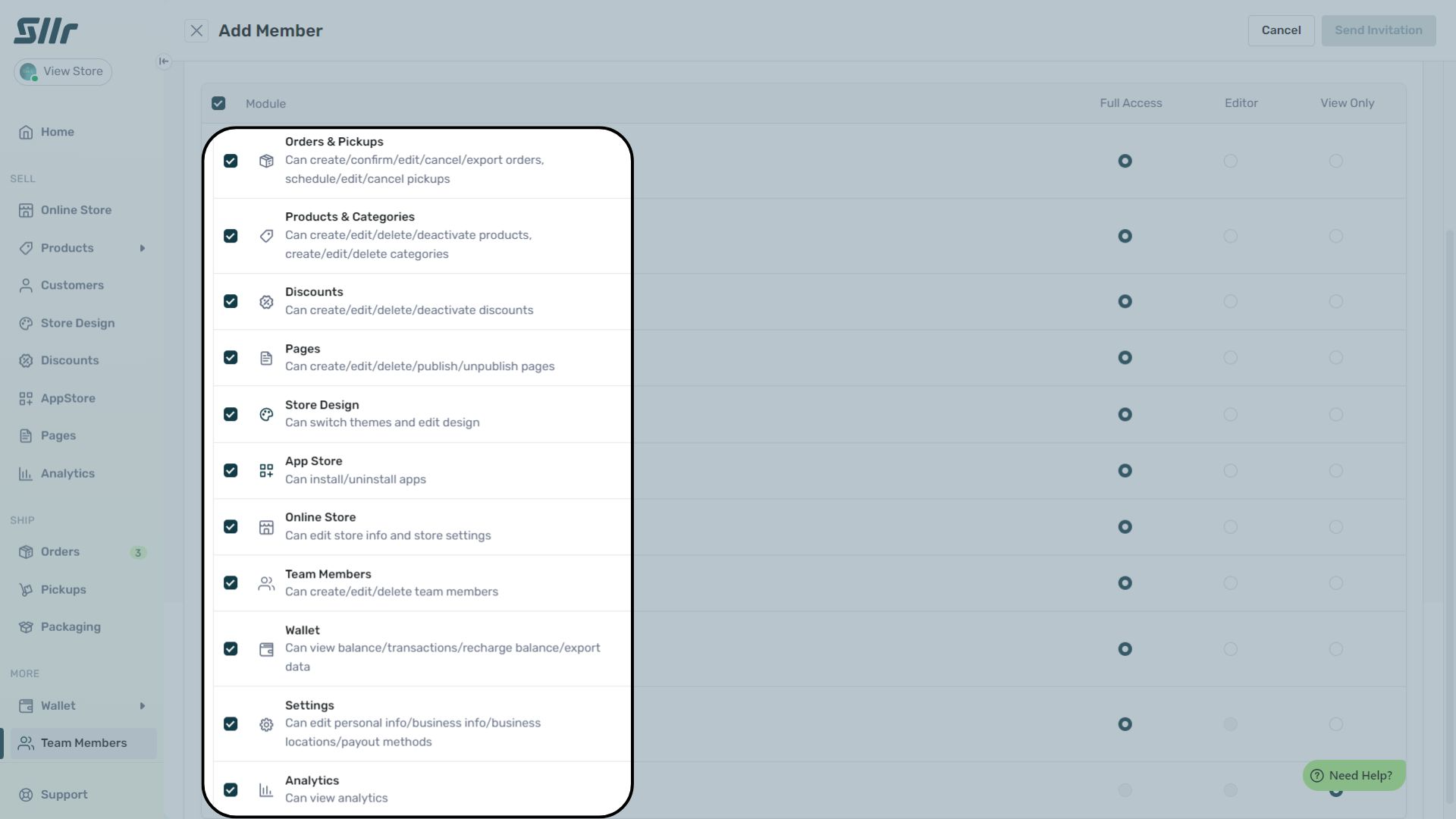
Task: Click the Sllr logo
Action: [45, 31]
